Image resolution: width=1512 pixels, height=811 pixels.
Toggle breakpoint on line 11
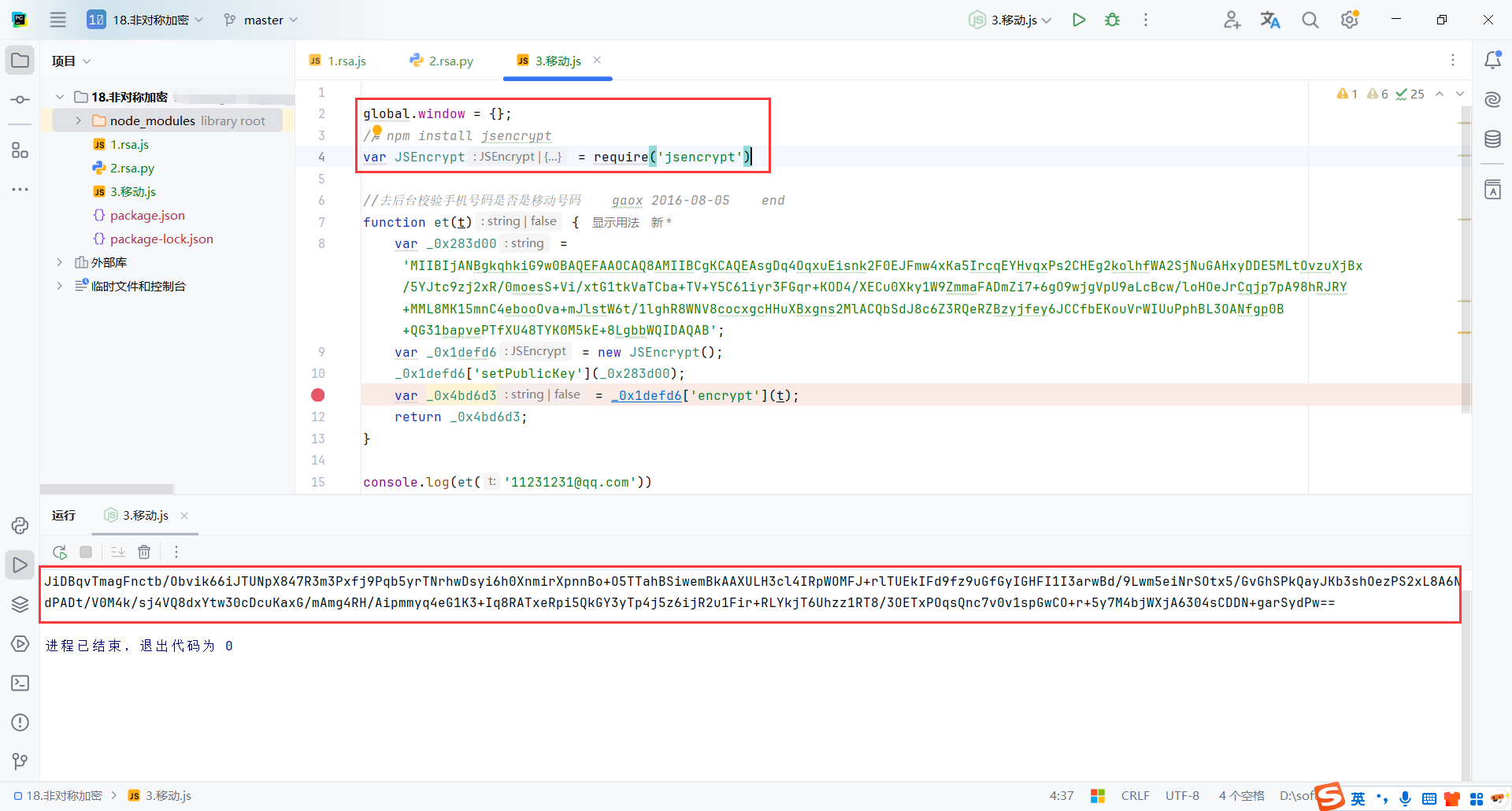point(318,395)
